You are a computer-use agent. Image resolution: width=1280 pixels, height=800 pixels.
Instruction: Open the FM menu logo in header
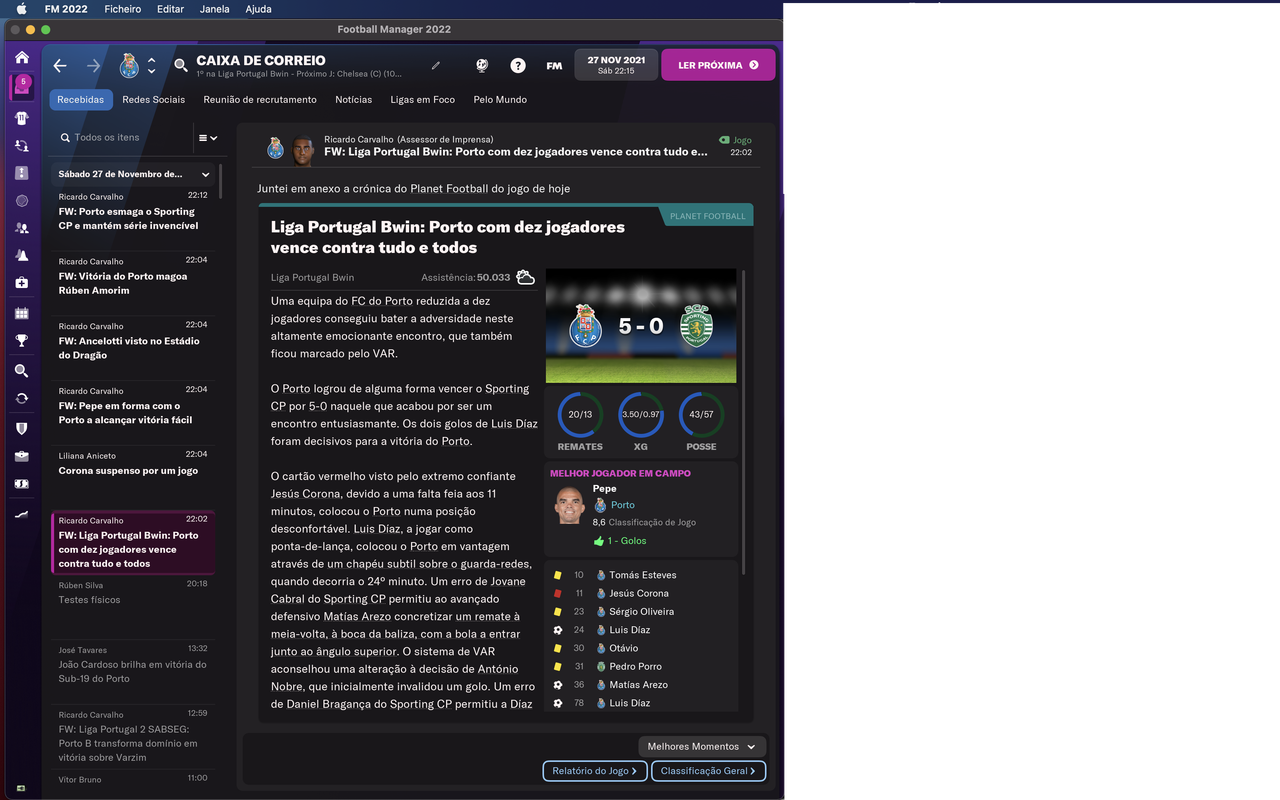(554, 66)
